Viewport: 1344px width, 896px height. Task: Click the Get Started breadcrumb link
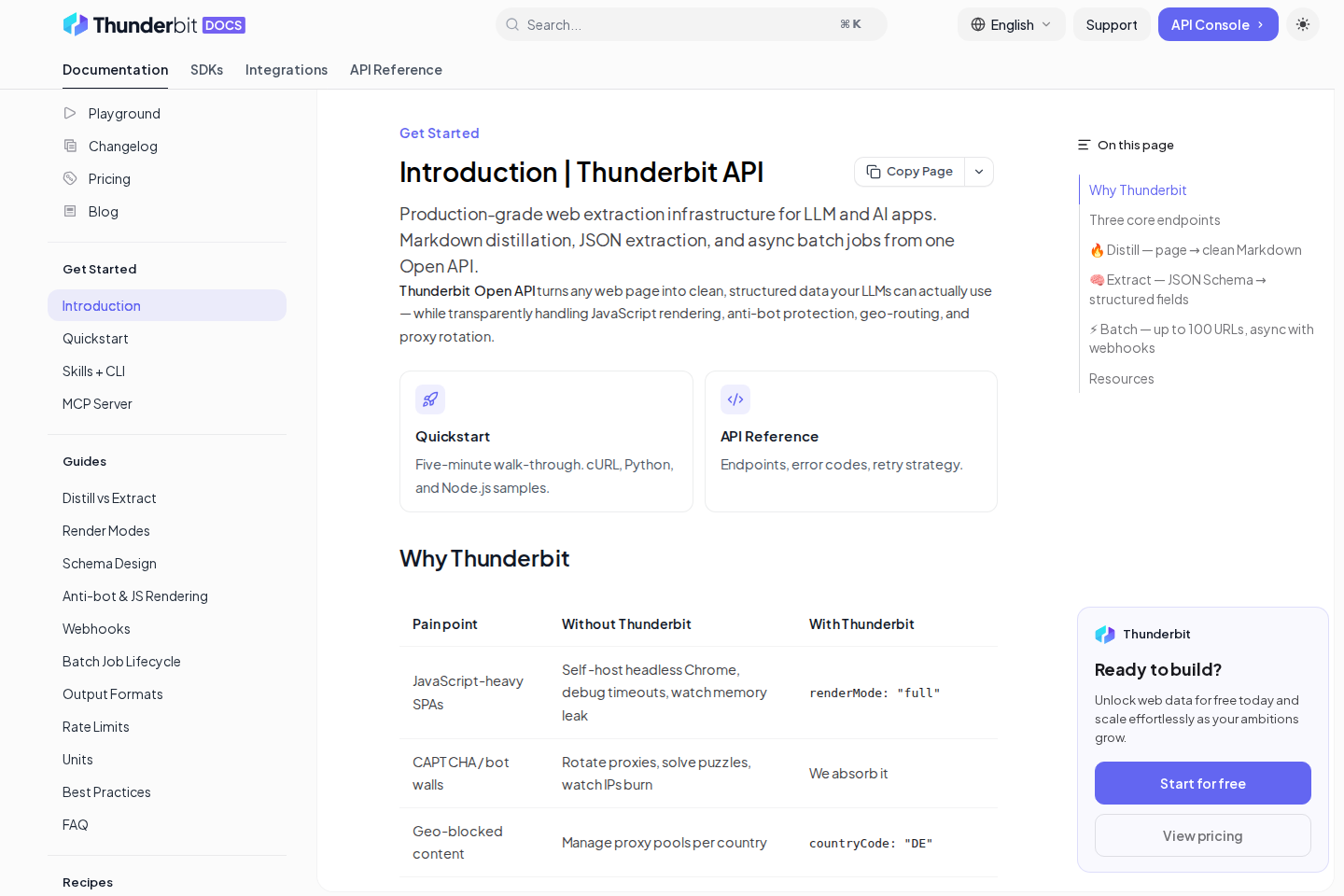click(x=439, y=133)
